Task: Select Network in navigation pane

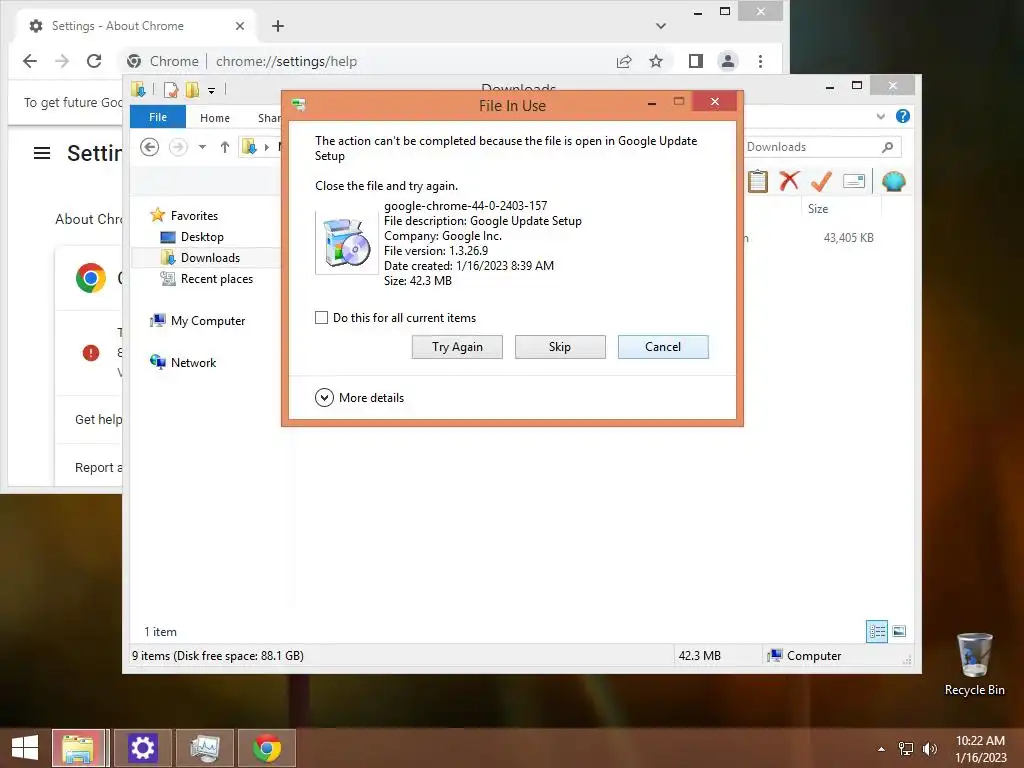Action: pyautogui.click(x=193, y=362)
